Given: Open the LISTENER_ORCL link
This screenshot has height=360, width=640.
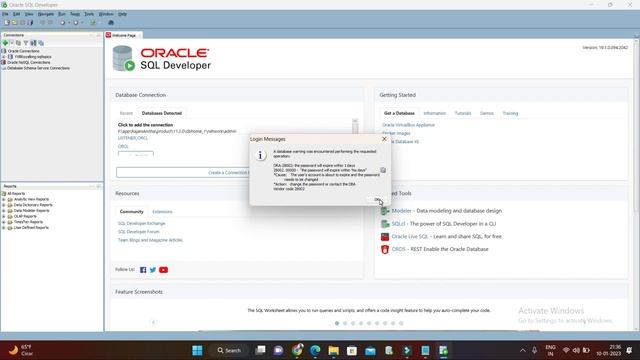Looking at the screenshot, I should coord(133,138).
